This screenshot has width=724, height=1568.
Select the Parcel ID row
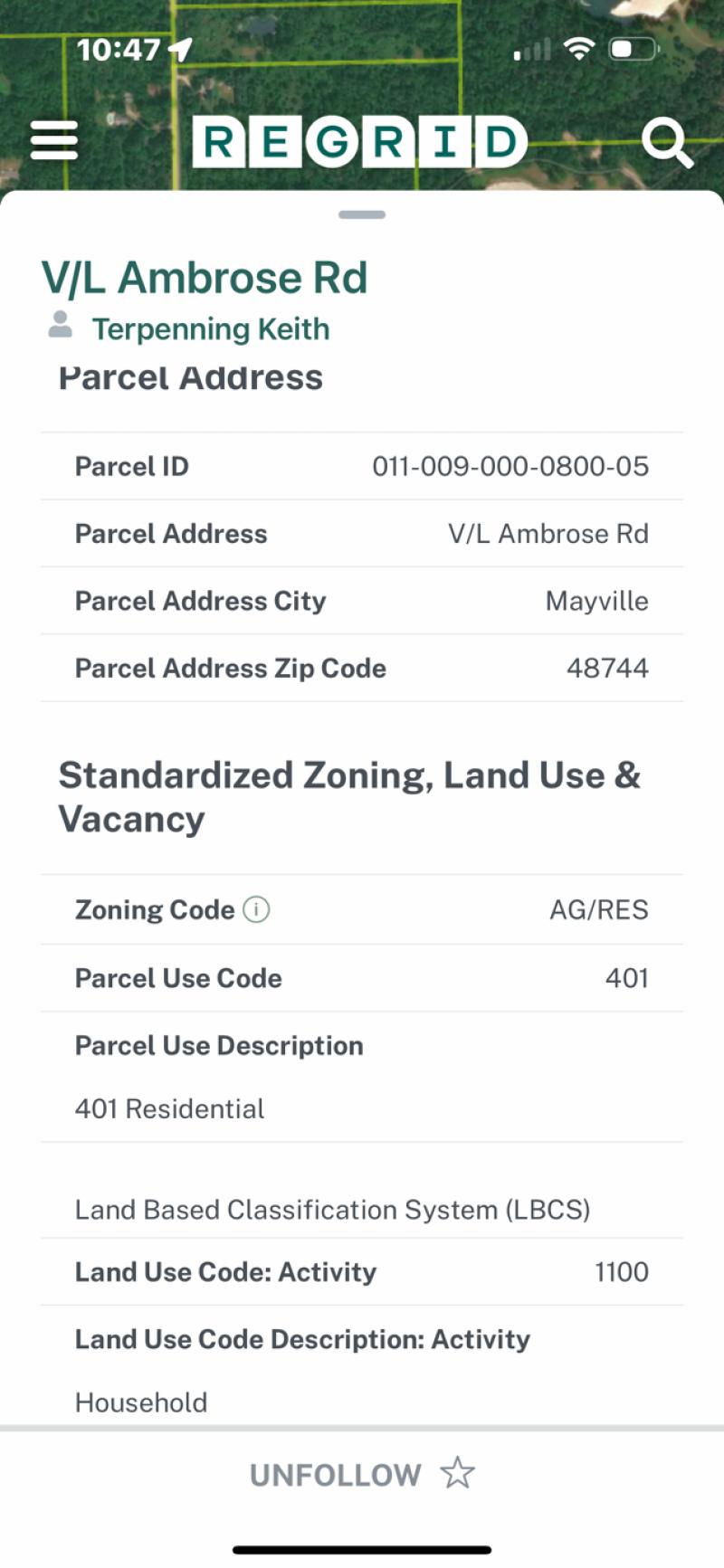pos(362,466)
